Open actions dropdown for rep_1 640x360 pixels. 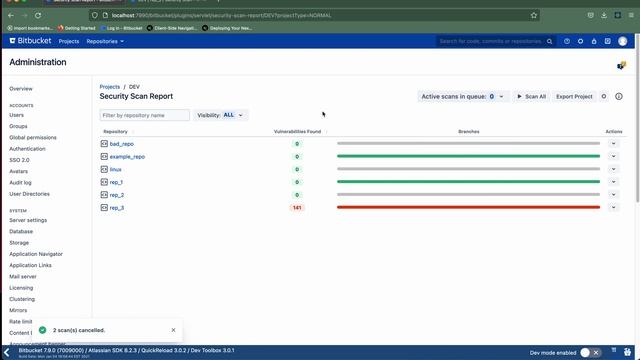tap(613, 182)
